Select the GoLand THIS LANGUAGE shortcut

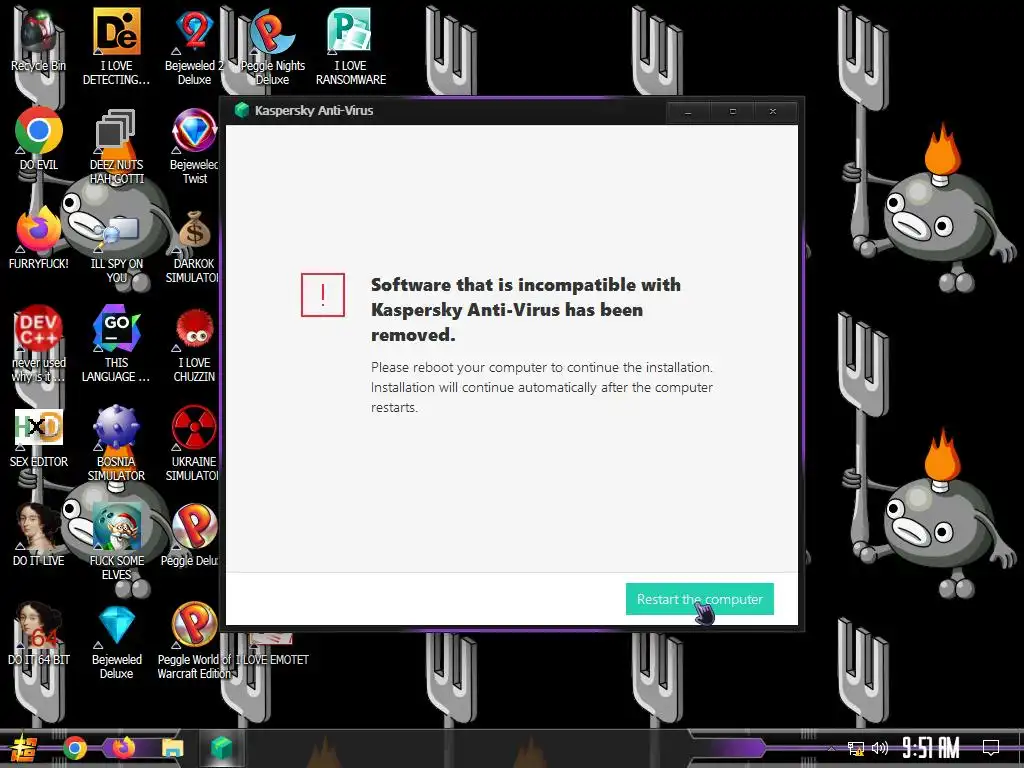pyautogui.click(x=116, y=344)
